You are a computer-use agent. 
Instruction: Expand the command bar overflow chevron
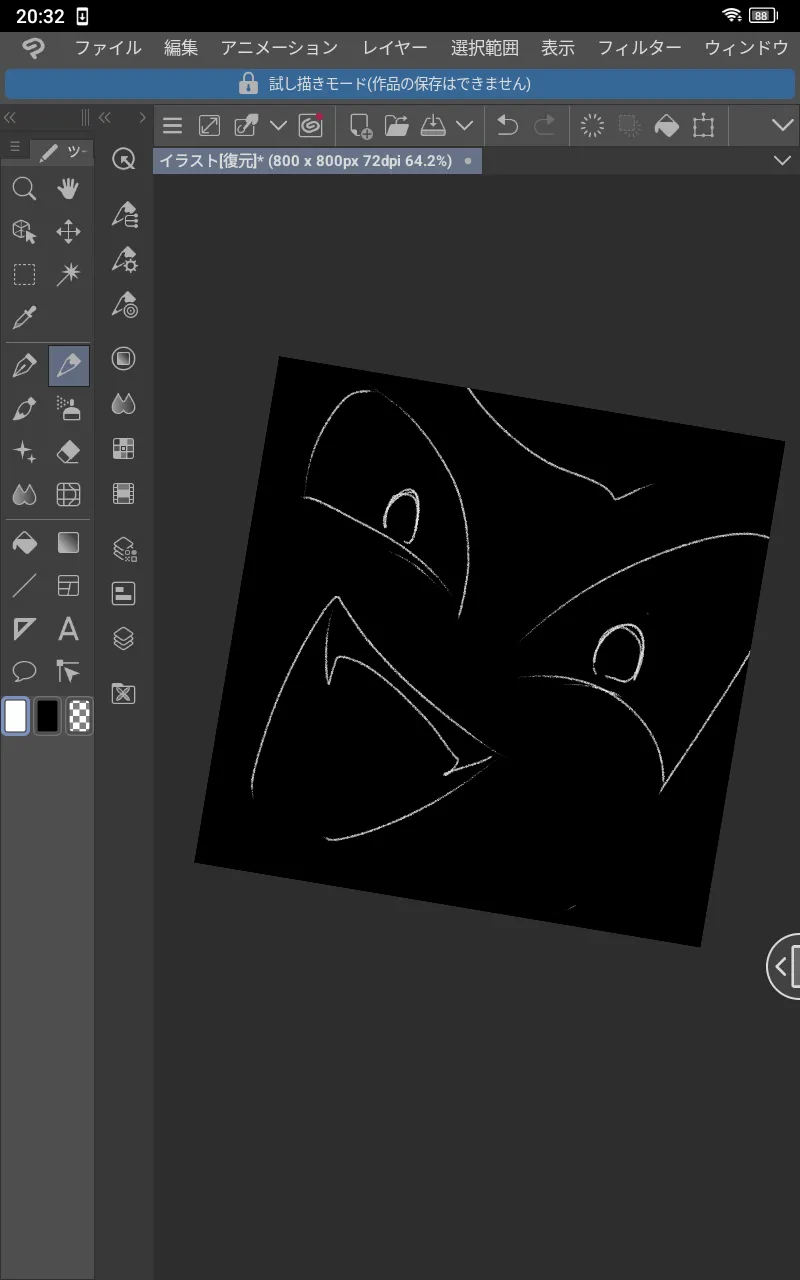[x=782, y=126]
